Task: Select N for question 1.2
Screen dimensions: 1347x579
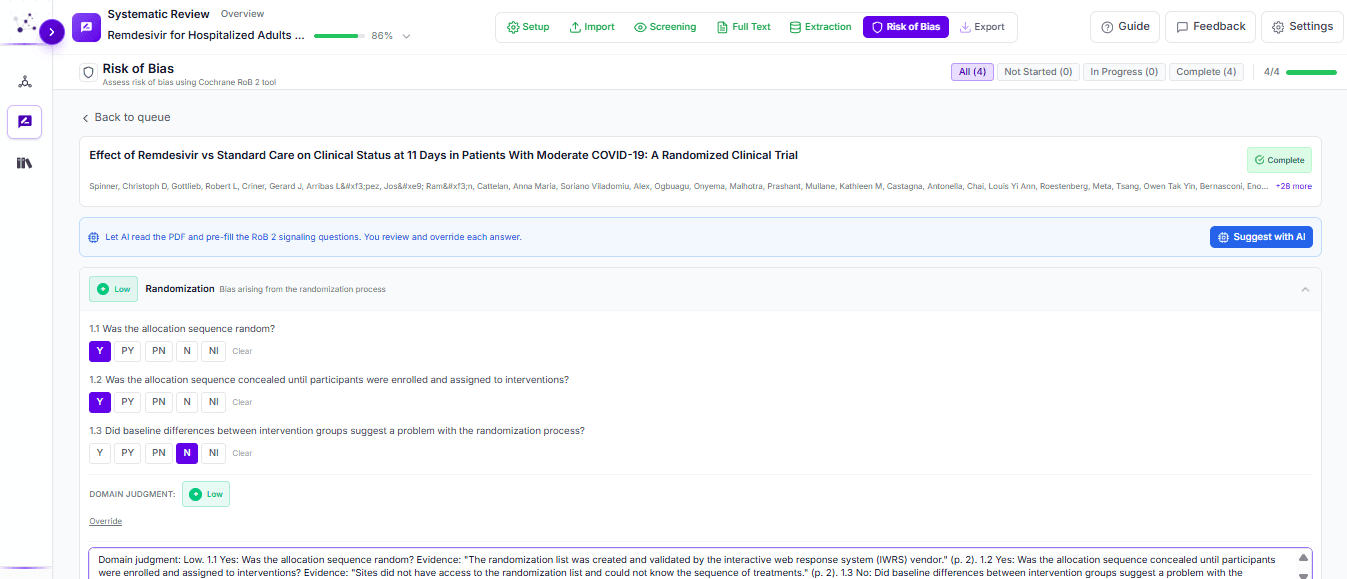Action: [x=187, y=402]
